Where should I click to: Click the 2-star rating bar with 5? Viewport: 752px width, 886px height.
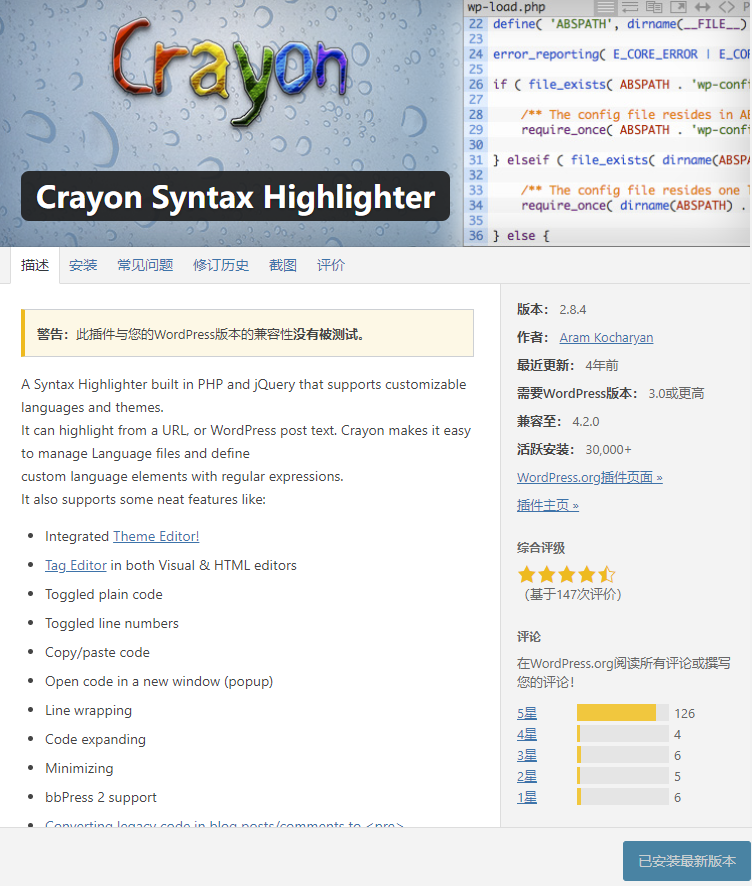click(x=623, y=776)
